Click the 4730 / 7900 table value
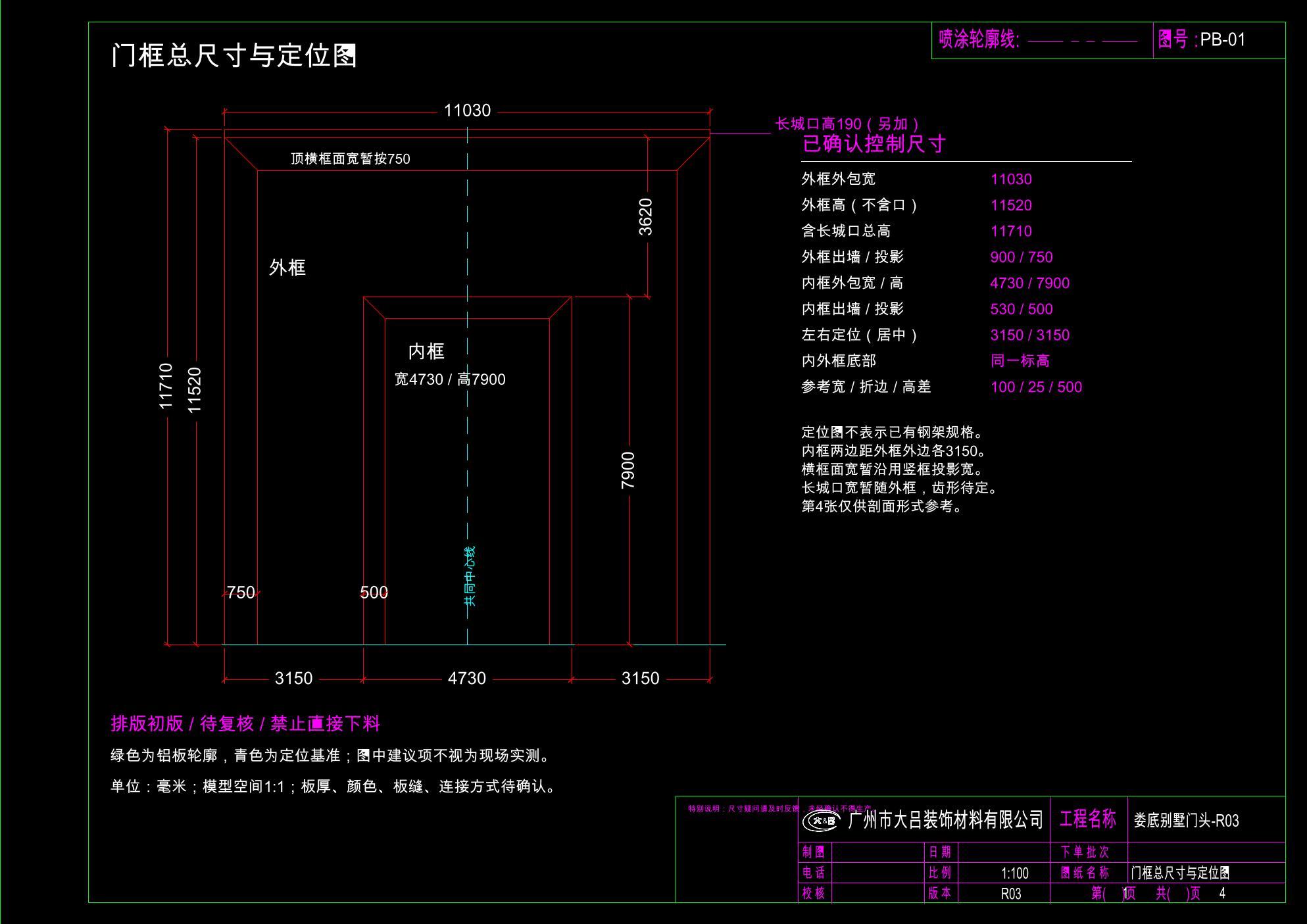This screenshot has height=924, width=1307. click(x=1030, y=283)
